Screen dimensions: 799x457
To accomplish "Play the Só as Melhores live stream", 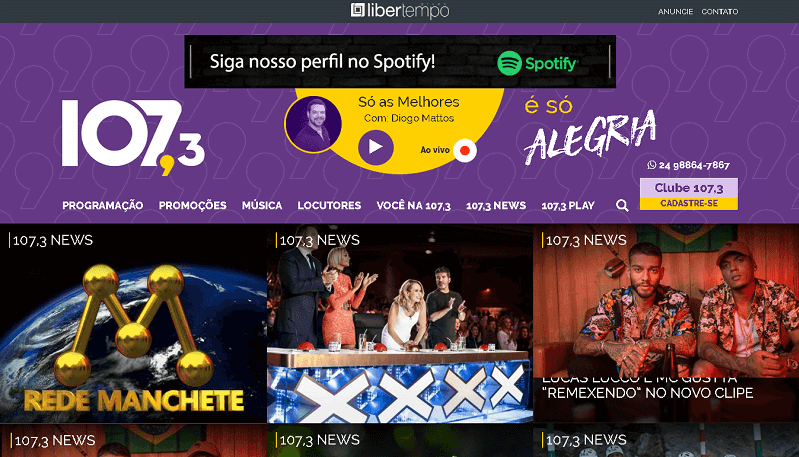I will (376, 147).
